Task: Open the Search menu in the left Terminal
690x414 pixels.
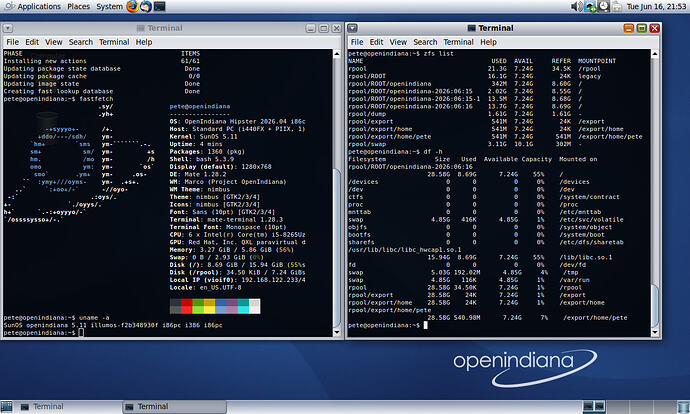Action: pos(81,42)
